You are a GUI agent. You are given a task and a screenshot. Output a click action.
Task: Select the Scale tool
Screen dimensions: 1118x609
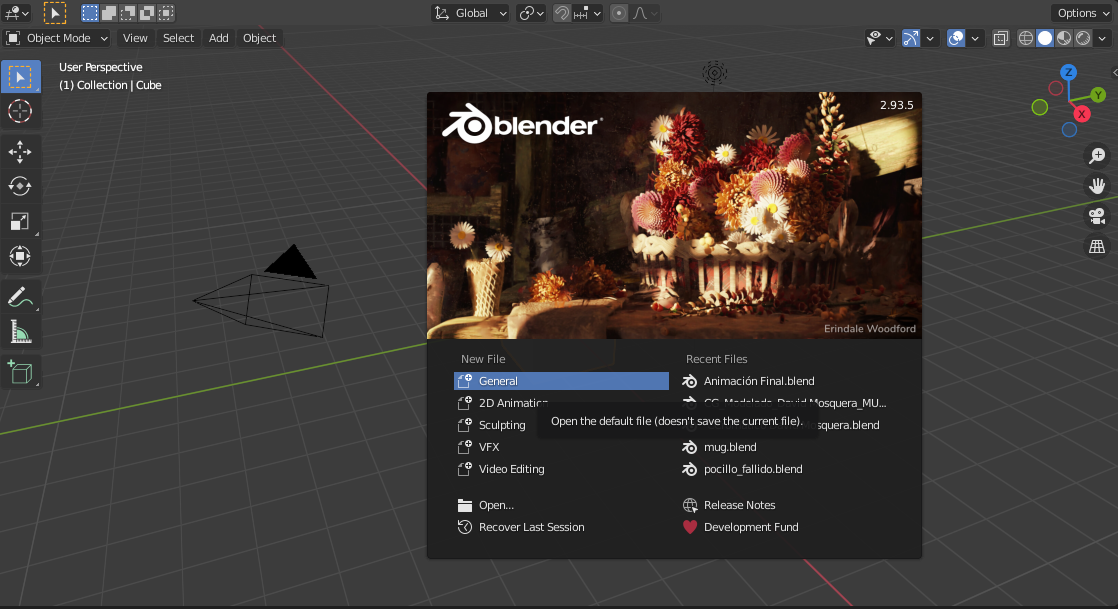click(x=20, y=221)
